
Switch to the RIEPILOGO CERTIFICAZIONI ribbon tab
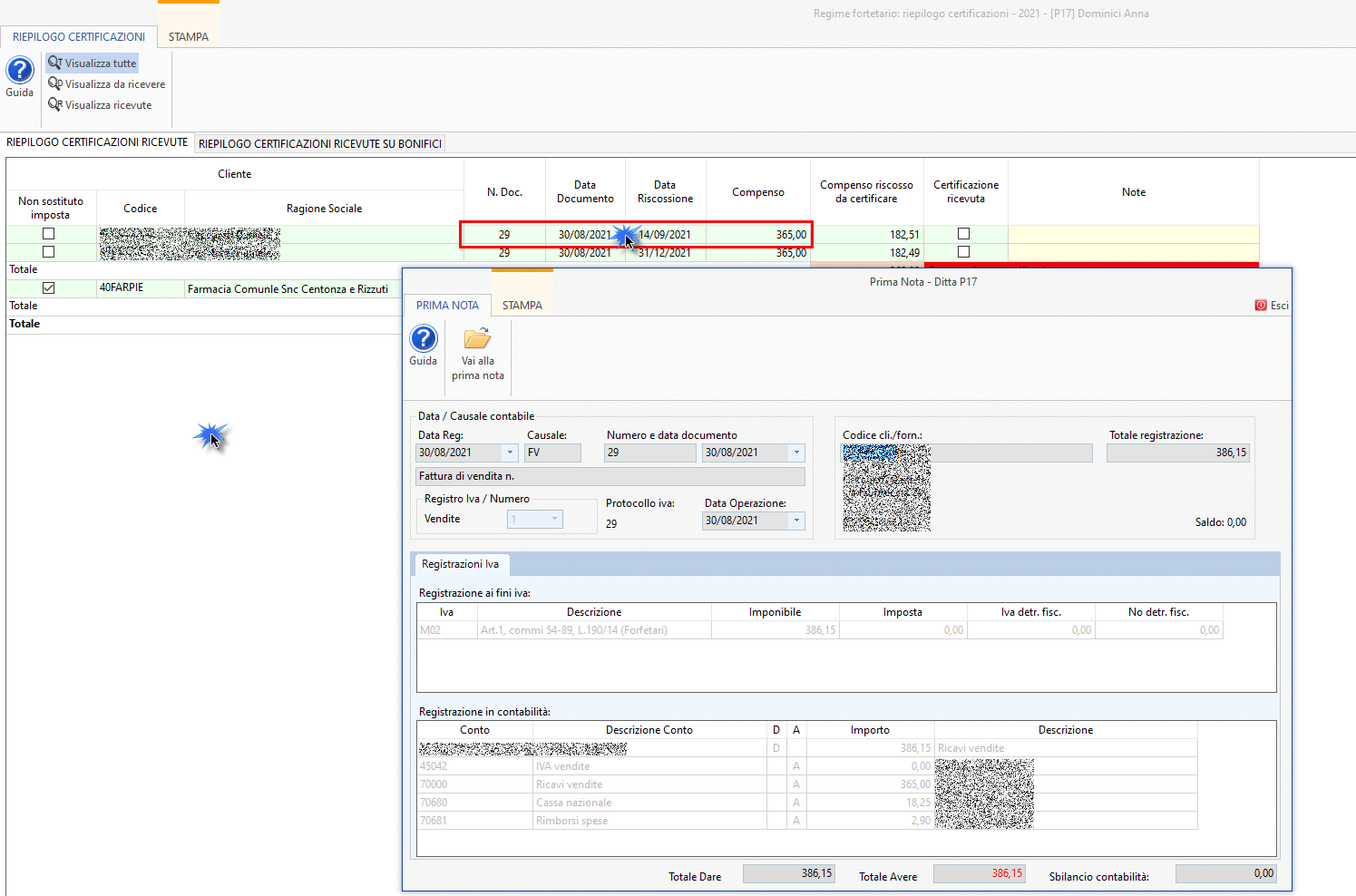(x=79, y=37)
